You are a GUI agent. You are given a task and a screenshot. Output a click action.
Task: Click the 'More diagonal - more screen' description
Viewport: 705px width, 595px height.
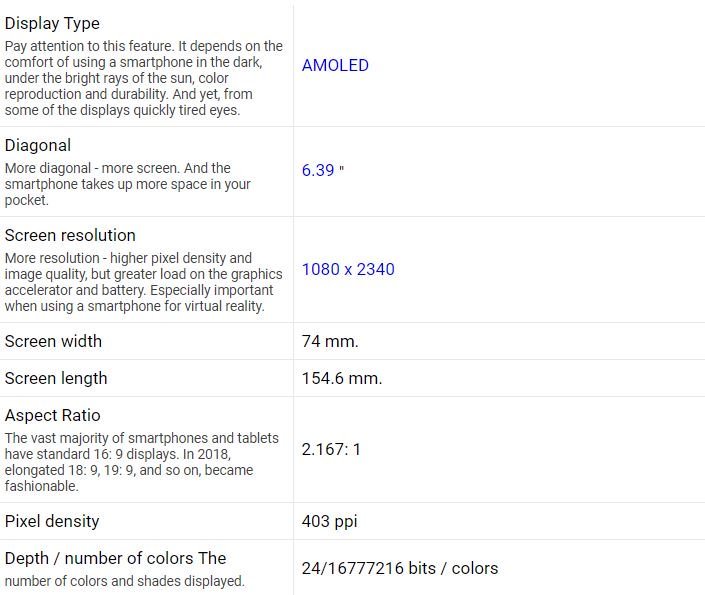(x=127, y=184)
